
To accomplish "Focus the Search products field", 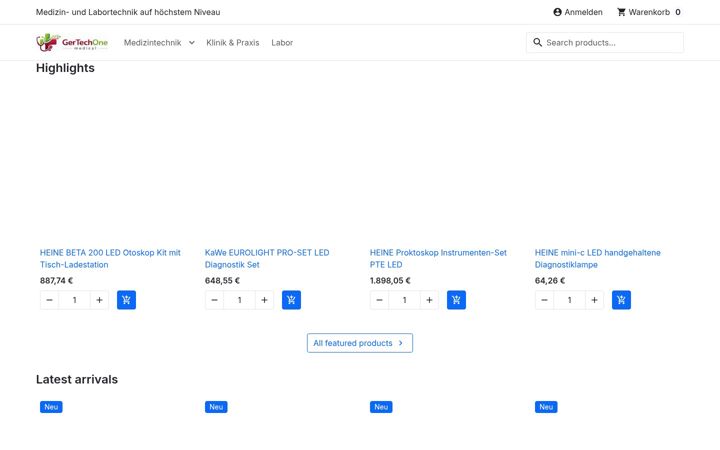I will click(605, 42).
